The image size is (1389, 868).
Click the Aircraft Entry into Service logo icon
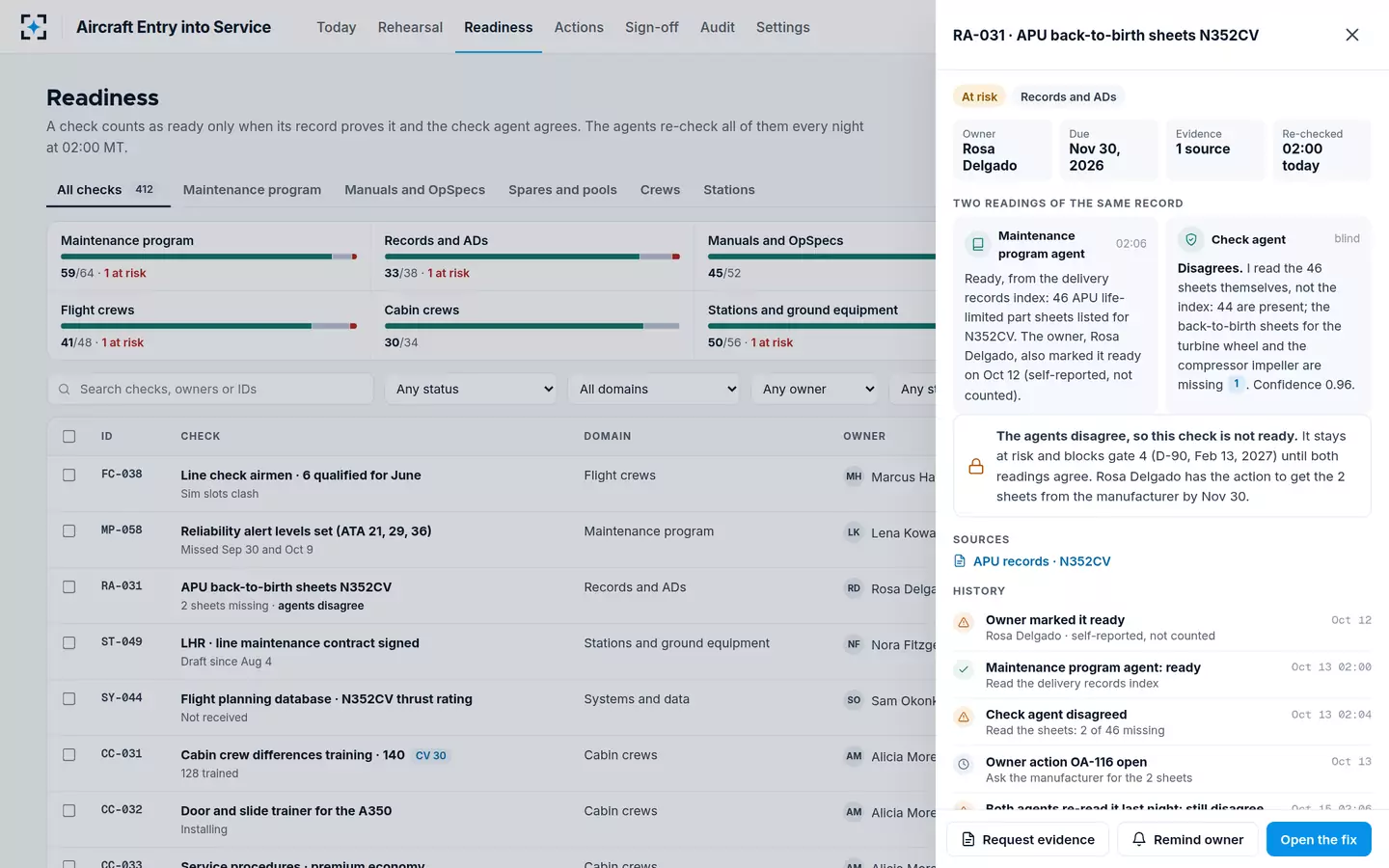click(34, 27)
